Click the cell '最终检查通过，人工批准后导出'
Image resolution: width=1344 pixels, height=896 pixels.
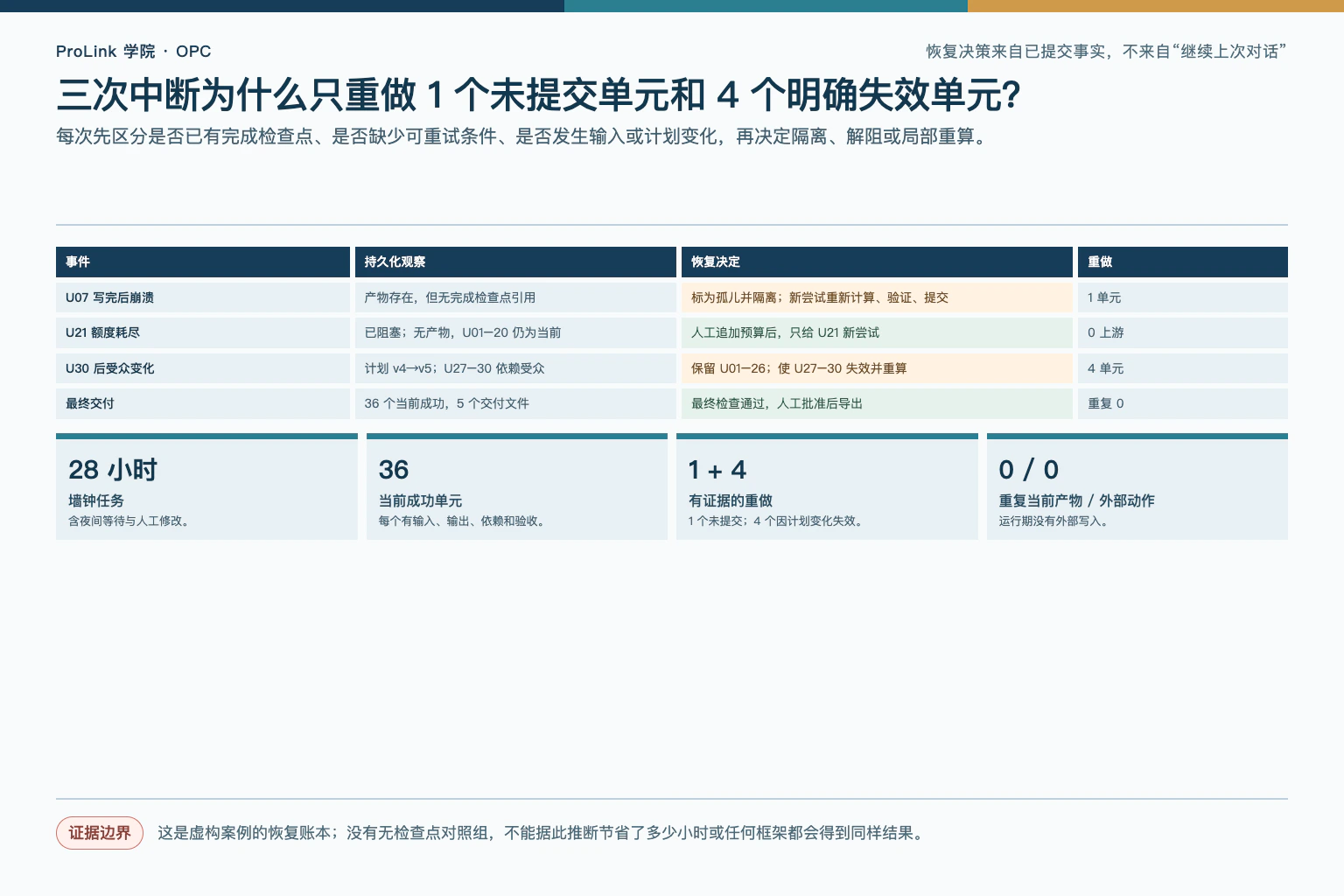tap(877, 403)
